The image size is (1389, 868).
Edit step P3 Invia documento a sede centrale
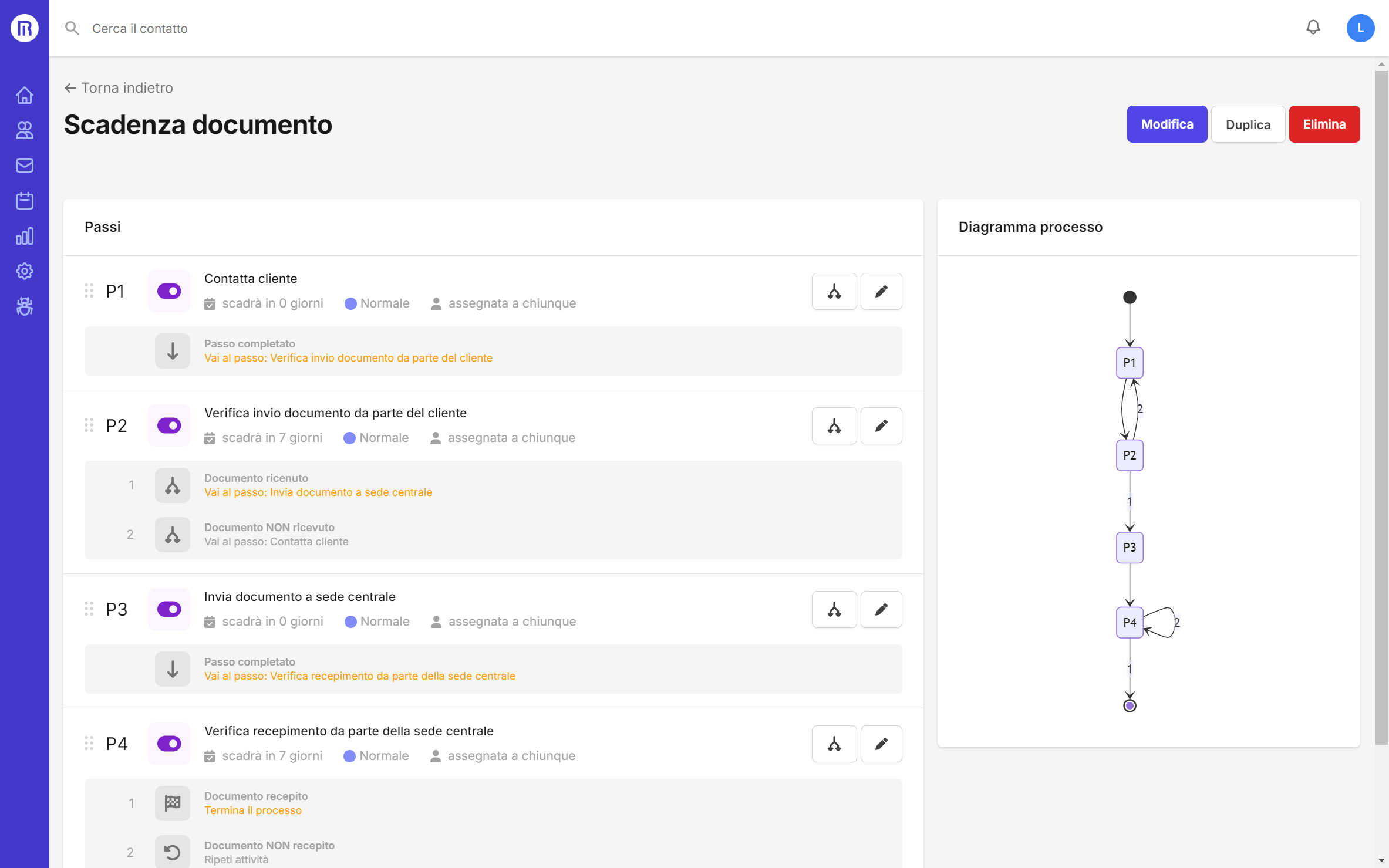tap(881, 609)
